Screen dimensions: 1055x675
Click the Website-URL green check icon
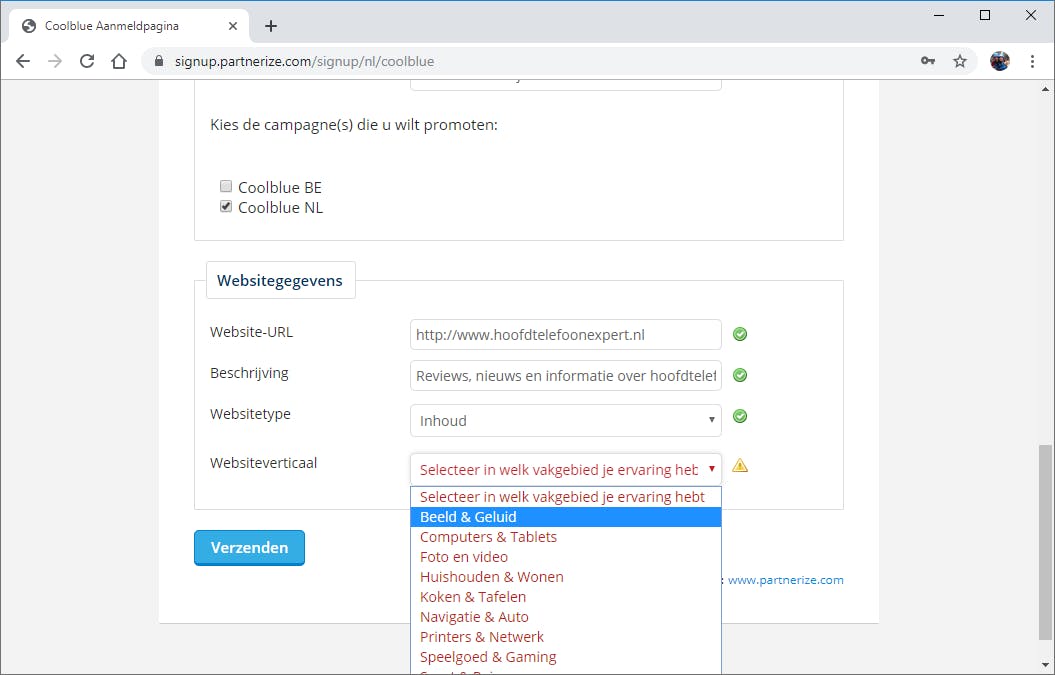tap(740, 334)
